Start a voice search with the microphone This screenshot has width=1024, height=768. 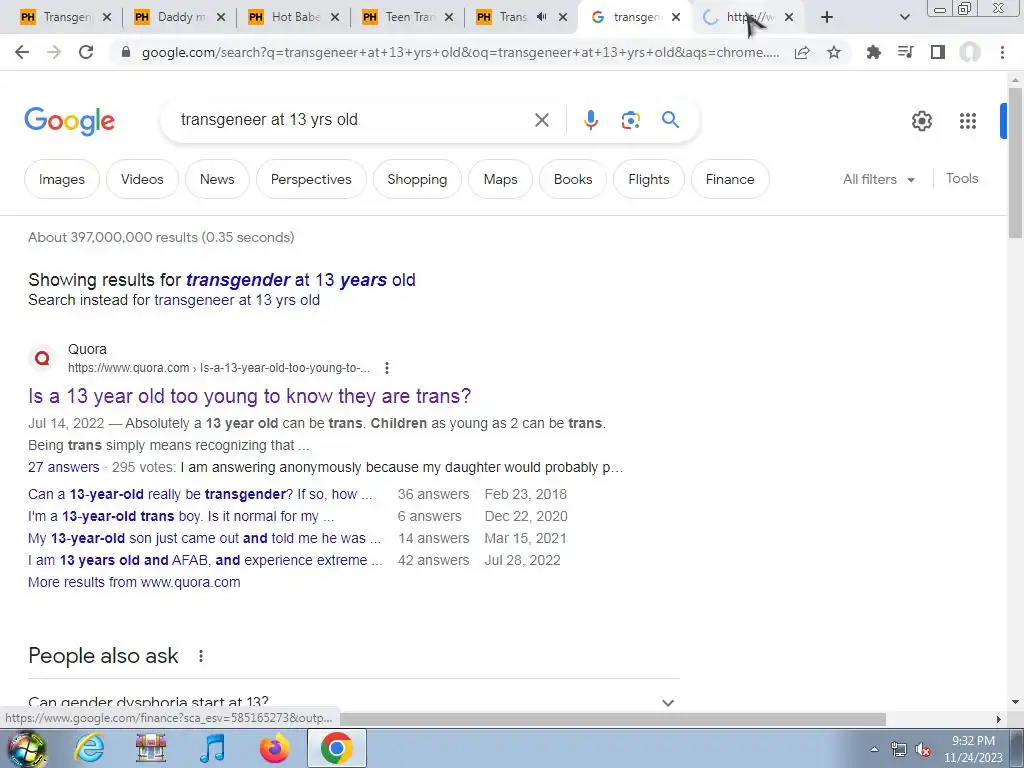pyautogui.click(x=591, y=120)
